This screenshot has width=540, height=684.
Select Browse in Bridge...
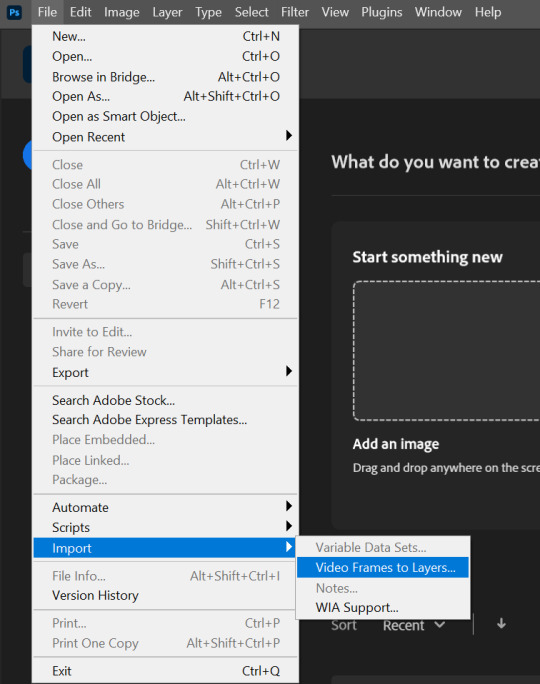click(x=165, y=77)
